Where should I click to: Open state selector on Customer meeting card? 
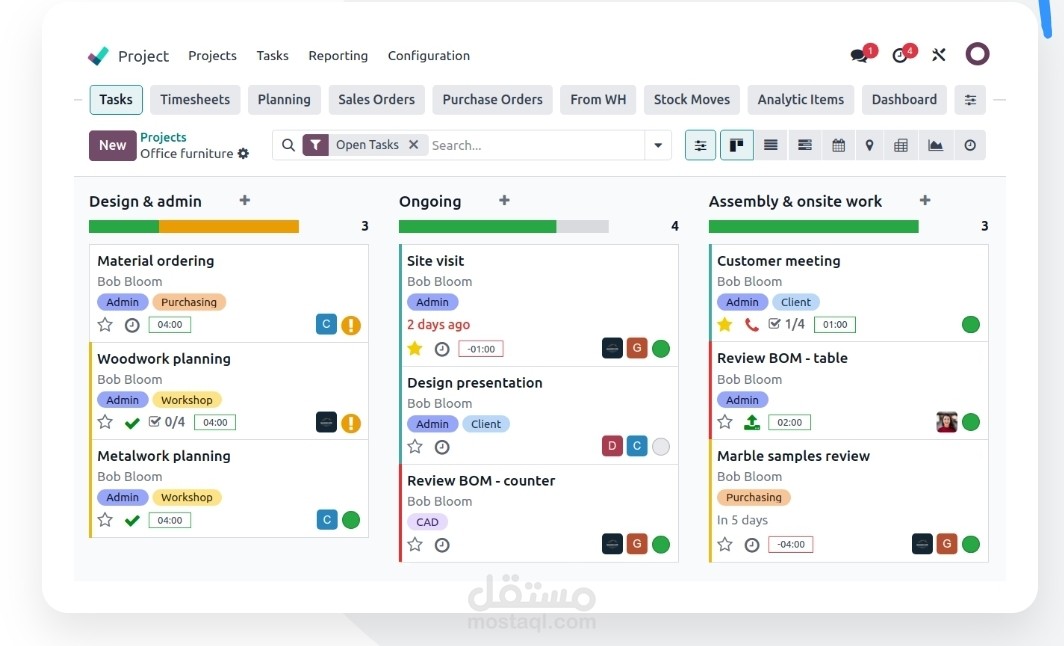(x=971, y=324)
